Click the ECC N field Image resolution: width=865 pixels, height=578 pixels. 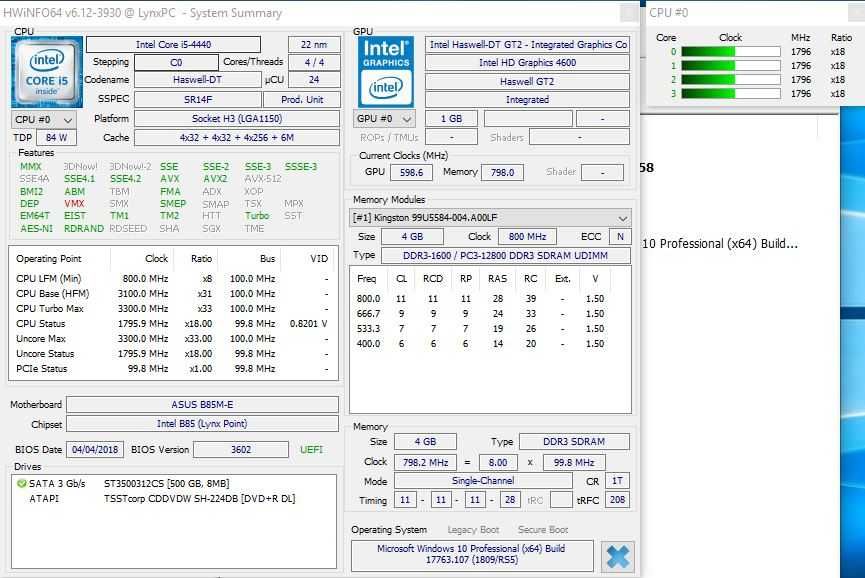[x=620, y=237]
